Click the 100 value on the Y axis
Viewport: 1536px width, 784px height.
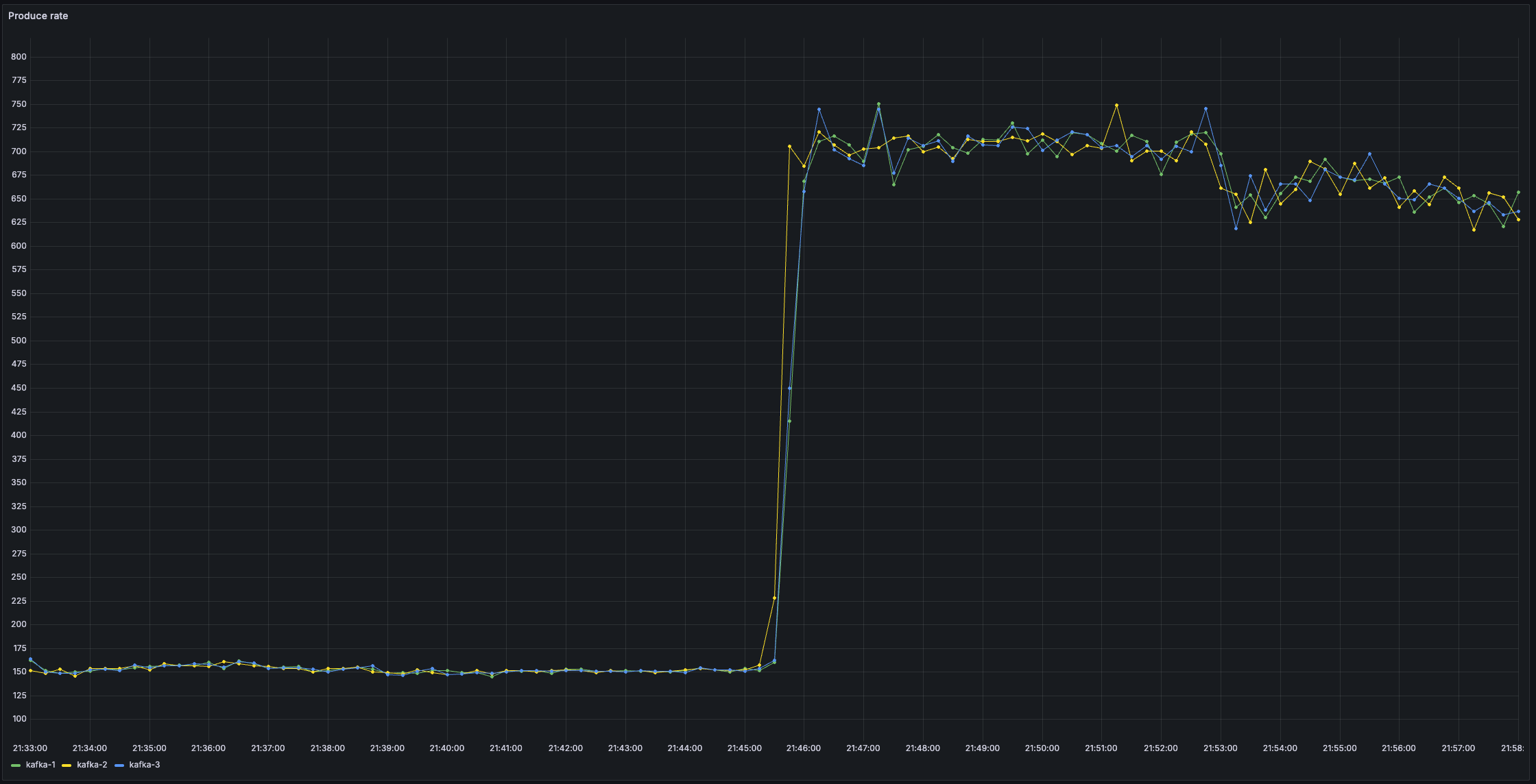(19, 719)
